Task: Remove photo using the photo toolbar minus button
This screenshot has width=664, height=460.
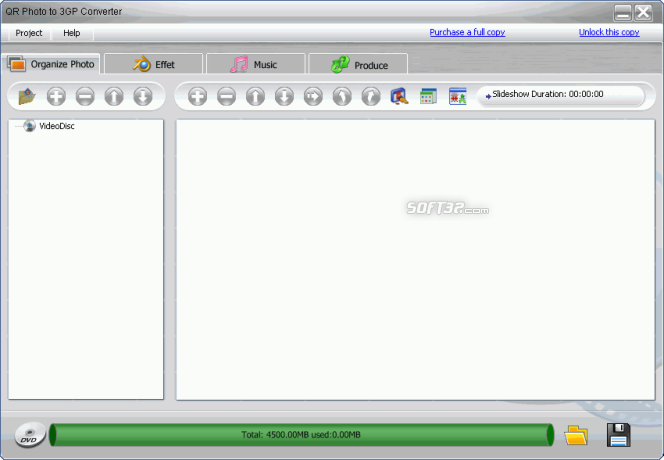Action: point(227,96)
